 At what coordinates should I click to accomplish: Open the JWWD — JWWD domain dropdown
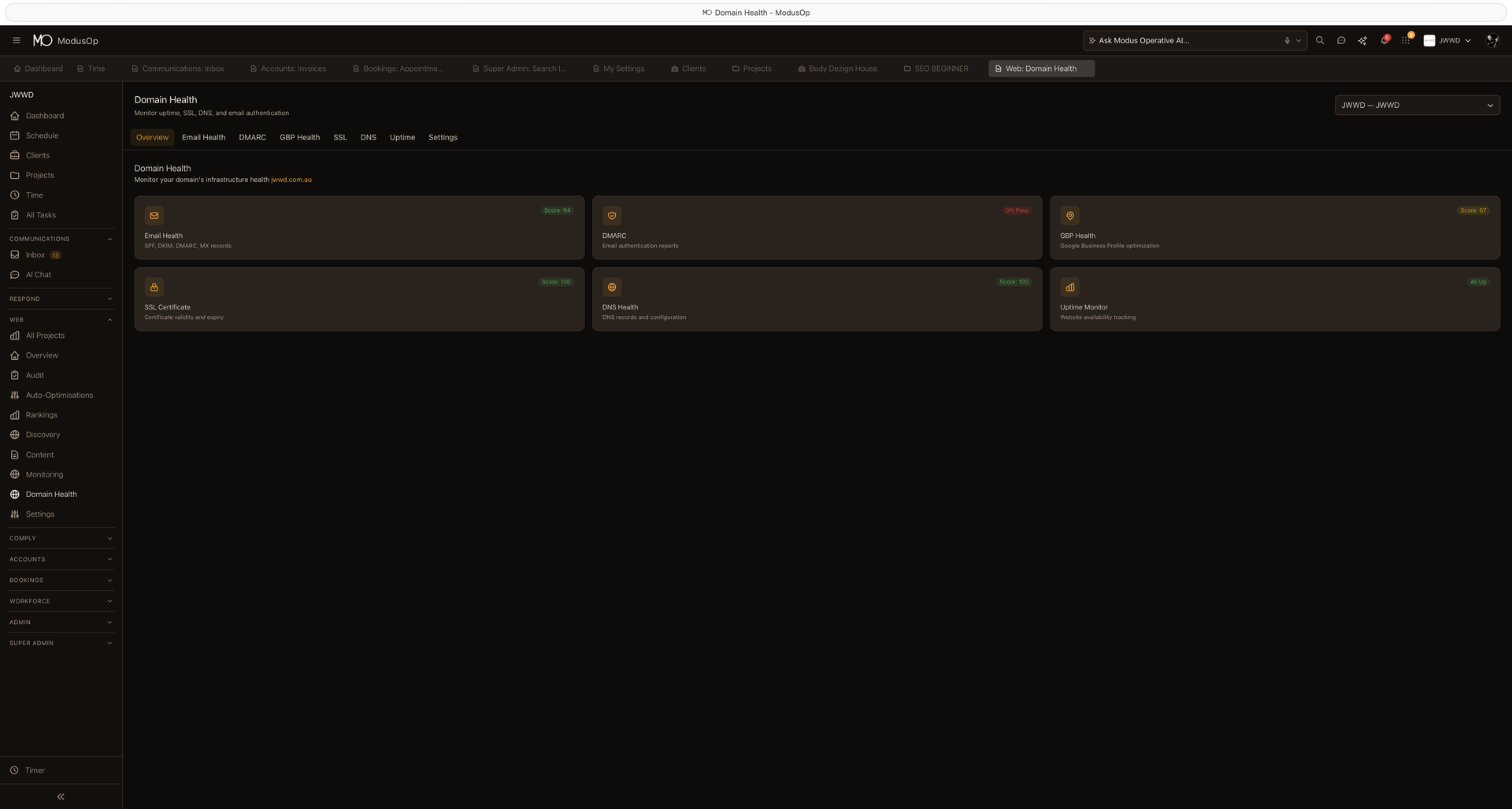1417,105
